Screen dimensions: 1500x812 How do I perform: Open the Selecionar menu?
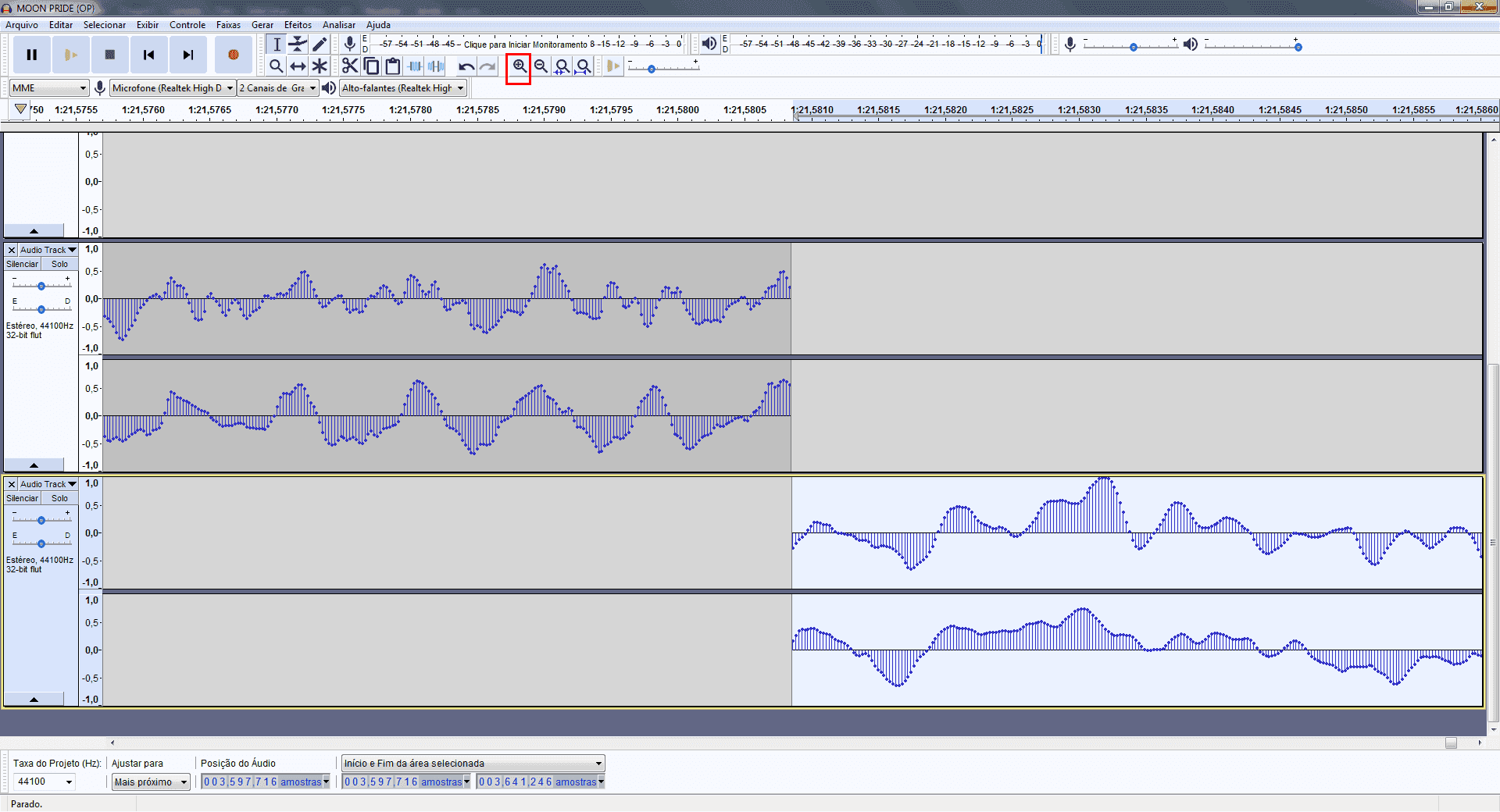point(105,25)
